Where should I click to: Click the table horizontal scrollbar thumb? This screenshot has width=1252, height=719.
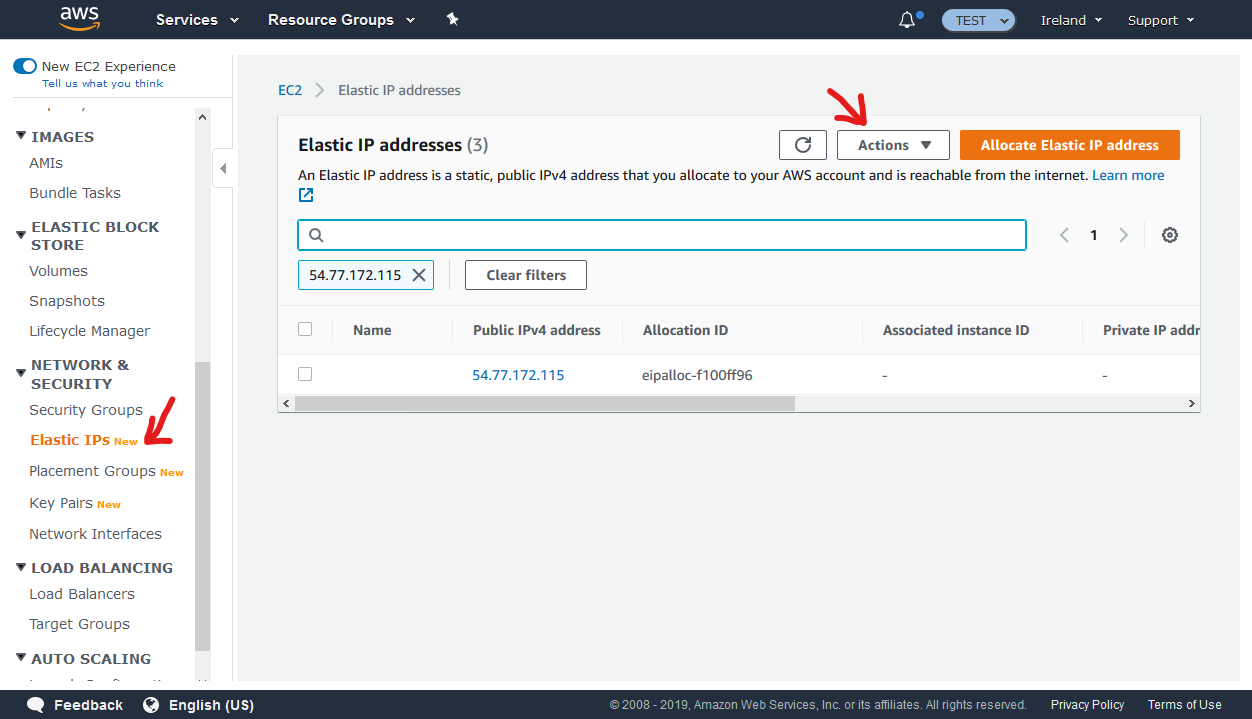(545, 403)
